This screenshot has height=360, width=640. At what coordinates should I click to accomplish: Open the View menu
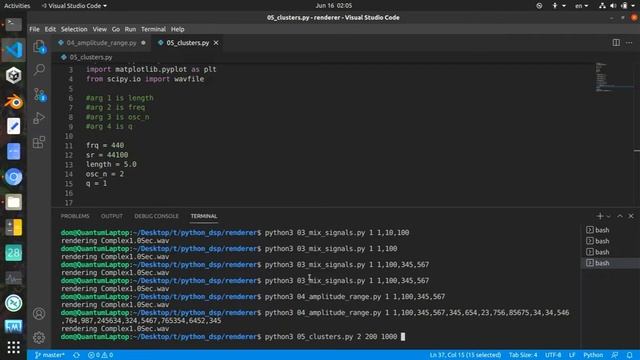pos(99,29)
